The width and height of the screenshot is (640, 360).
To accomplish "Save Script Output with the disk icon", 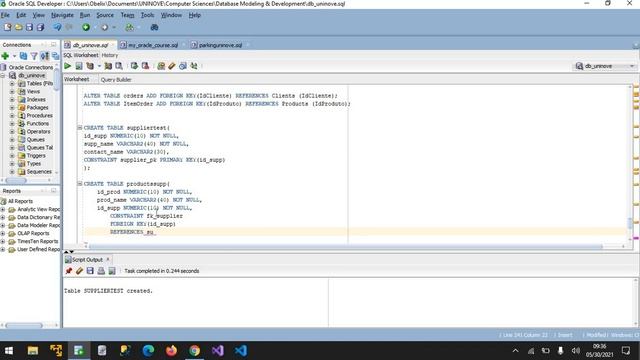I will (90, 271).
